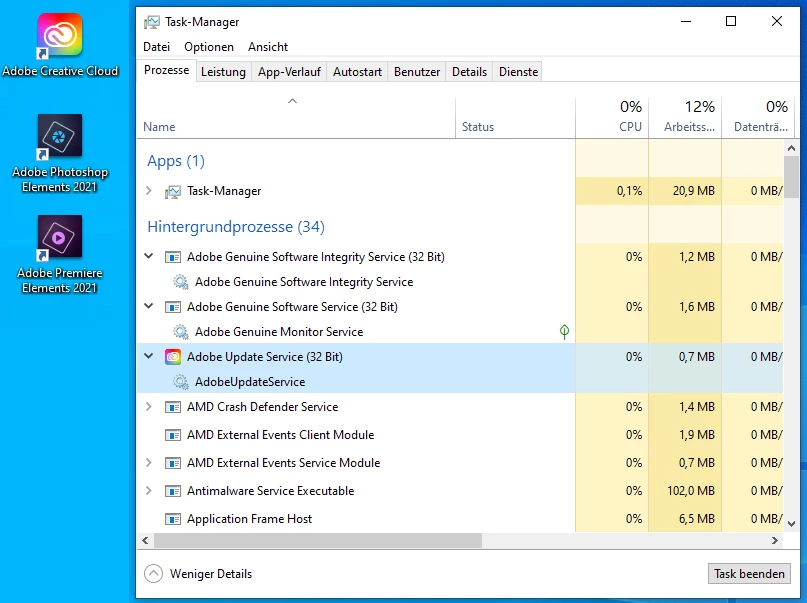Click Adobe Genuine Software Service (32 Bit) icon

(173, 307)
